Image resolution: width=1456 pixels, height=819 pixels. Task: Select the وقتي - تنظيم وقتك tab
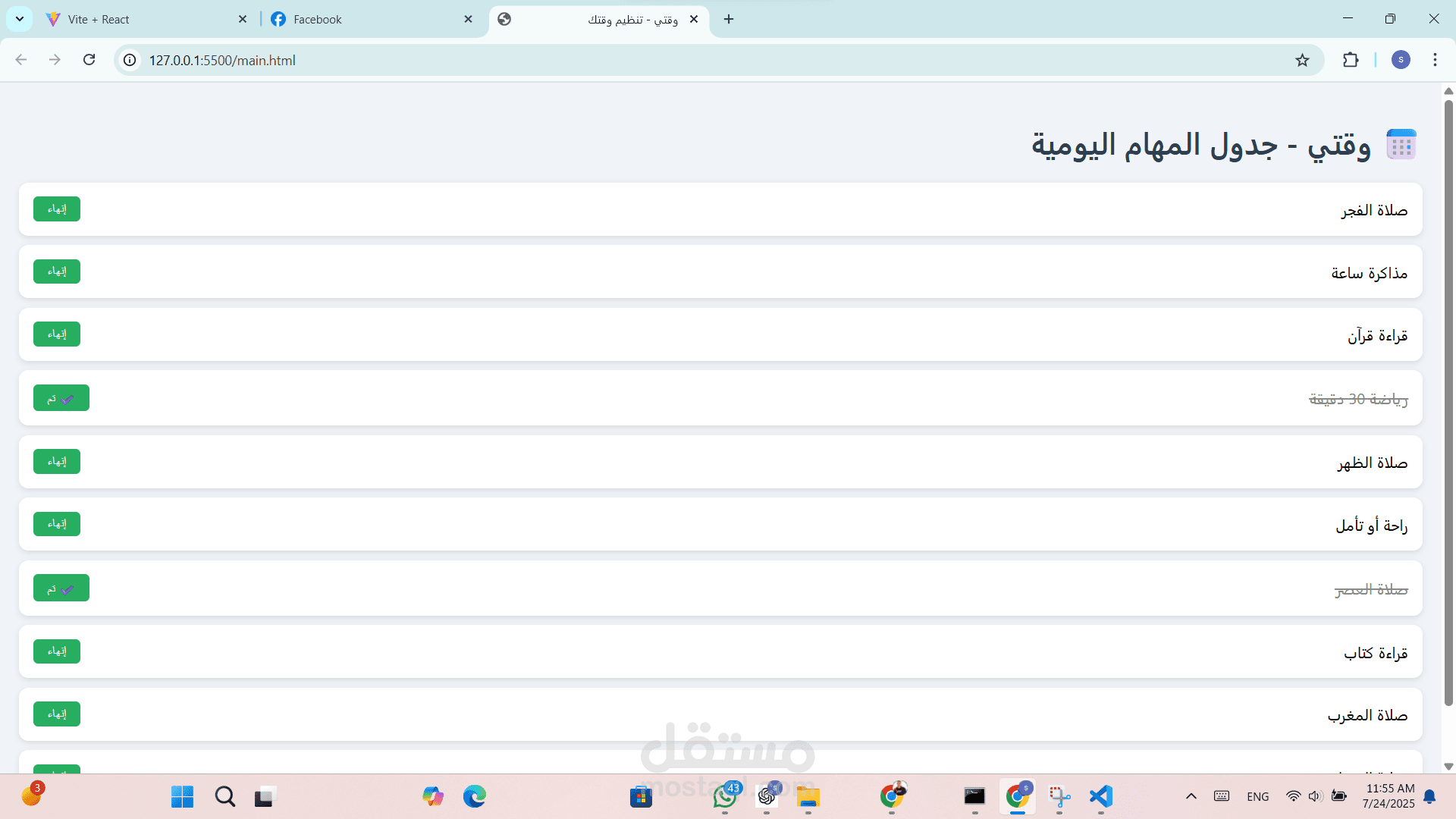coord(599,19)
